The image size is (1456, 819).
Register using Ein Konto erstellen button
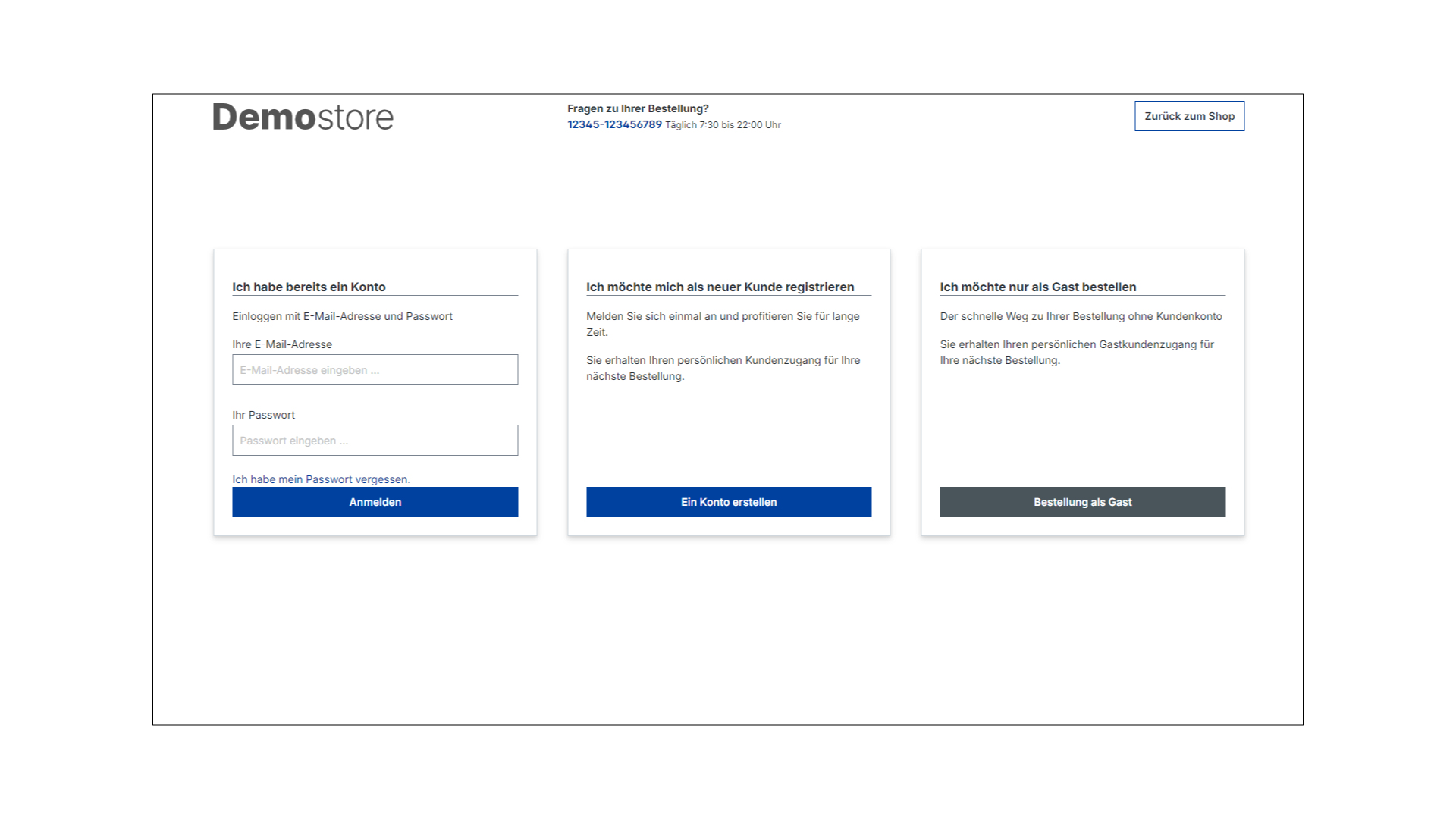pos(729,502)
